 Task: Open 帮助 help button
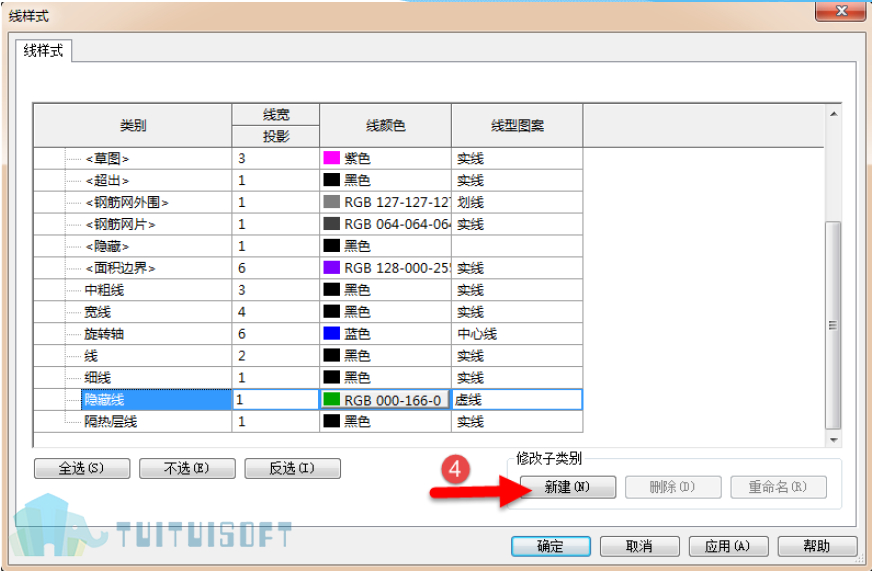(x=817, y=546)
